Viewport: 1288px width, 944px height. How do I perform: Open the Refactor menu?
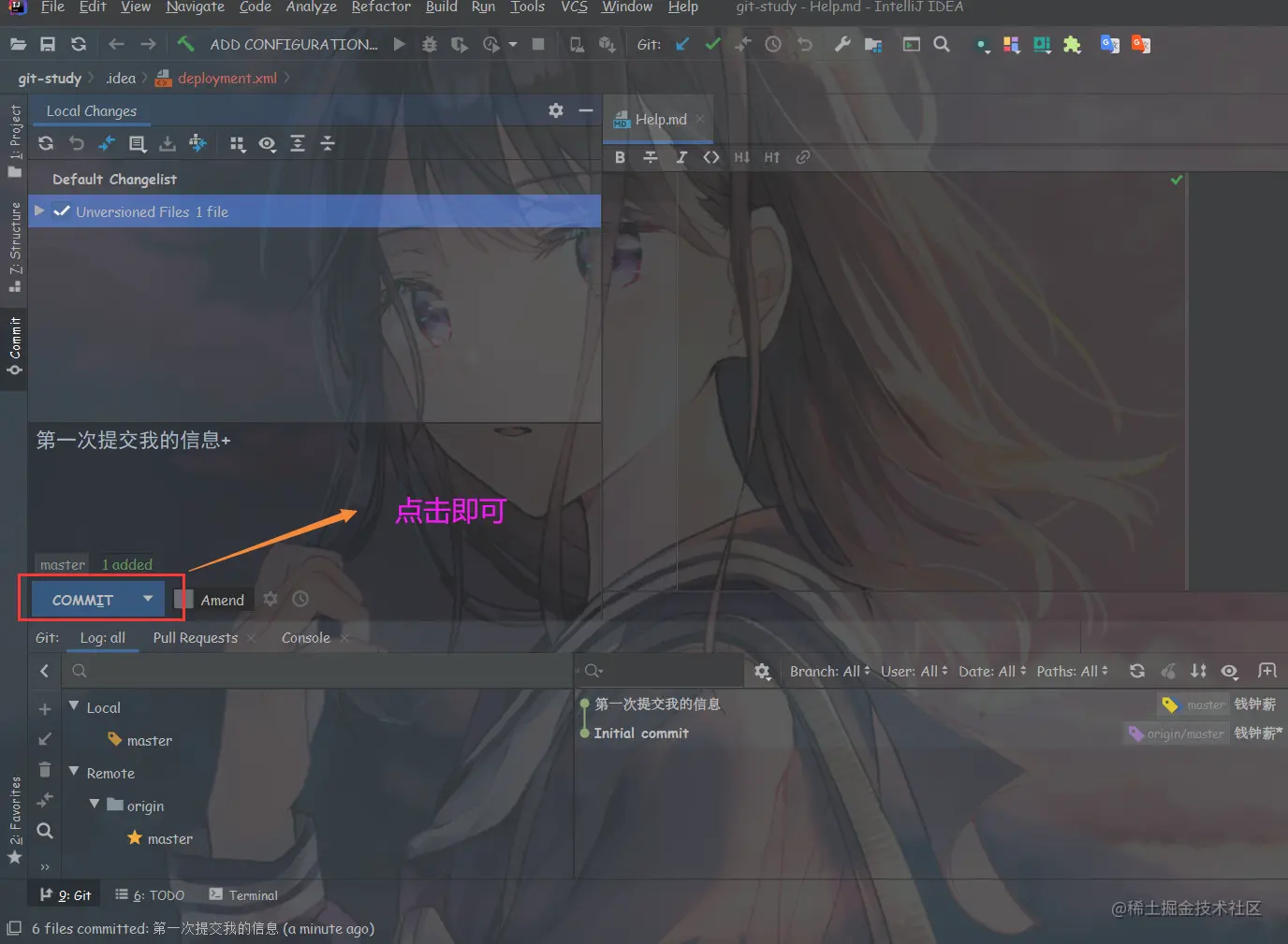click(381, 7)
